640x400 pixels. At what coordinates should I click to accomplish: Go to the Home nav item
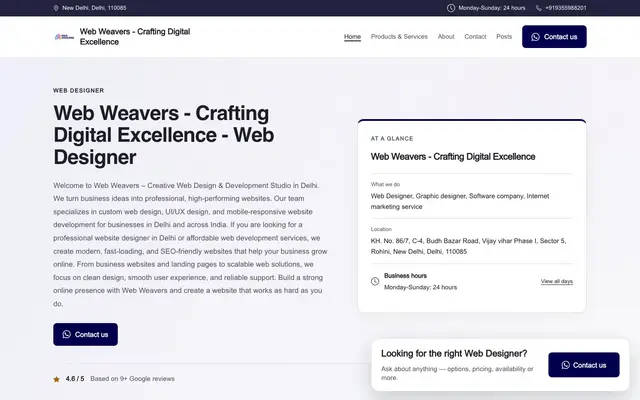click(352, 37)
